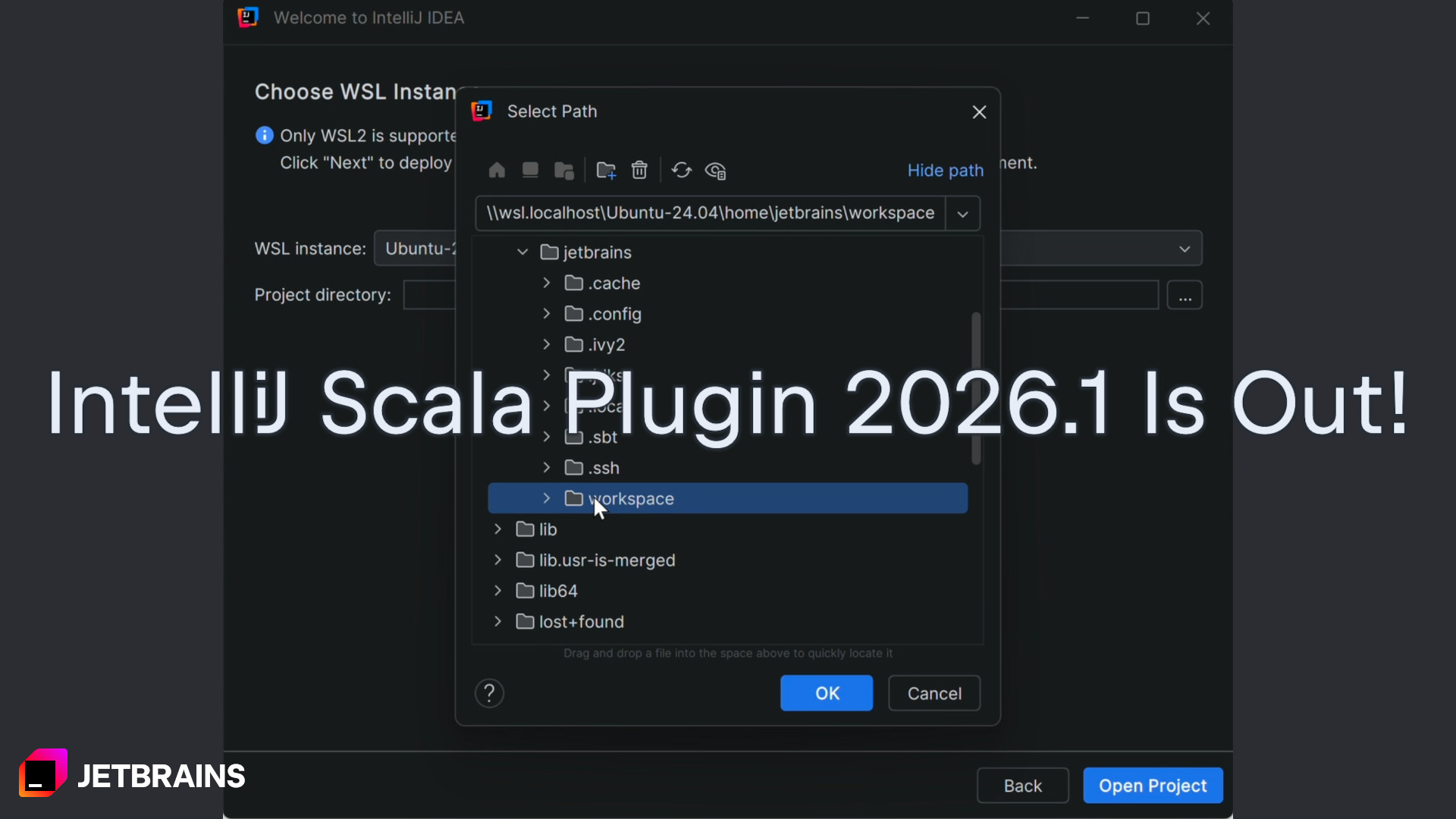The width and height of the screenshot is (1456, 819).
Task: Select the Desktop directory icon
Action: [530, 170]
